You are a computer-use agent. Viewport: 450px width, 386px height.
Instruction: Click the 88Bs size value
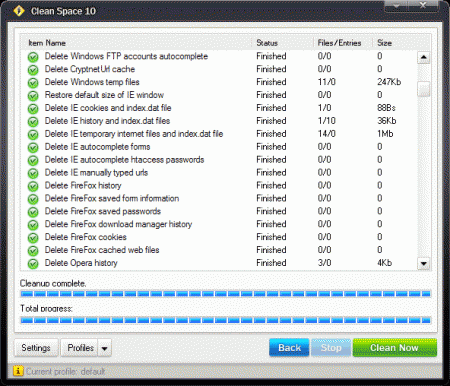coord(386,108)
